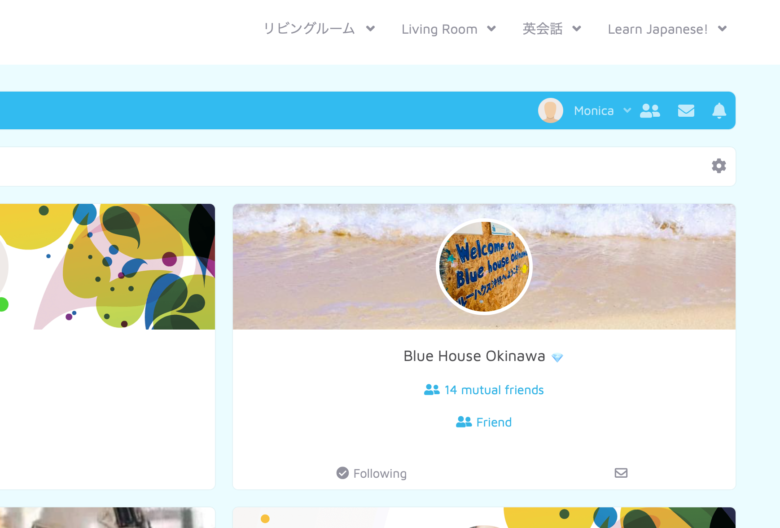Open the settings gear icon
Viewport: 780px width, 528px height.
click(x=718, y=166)
